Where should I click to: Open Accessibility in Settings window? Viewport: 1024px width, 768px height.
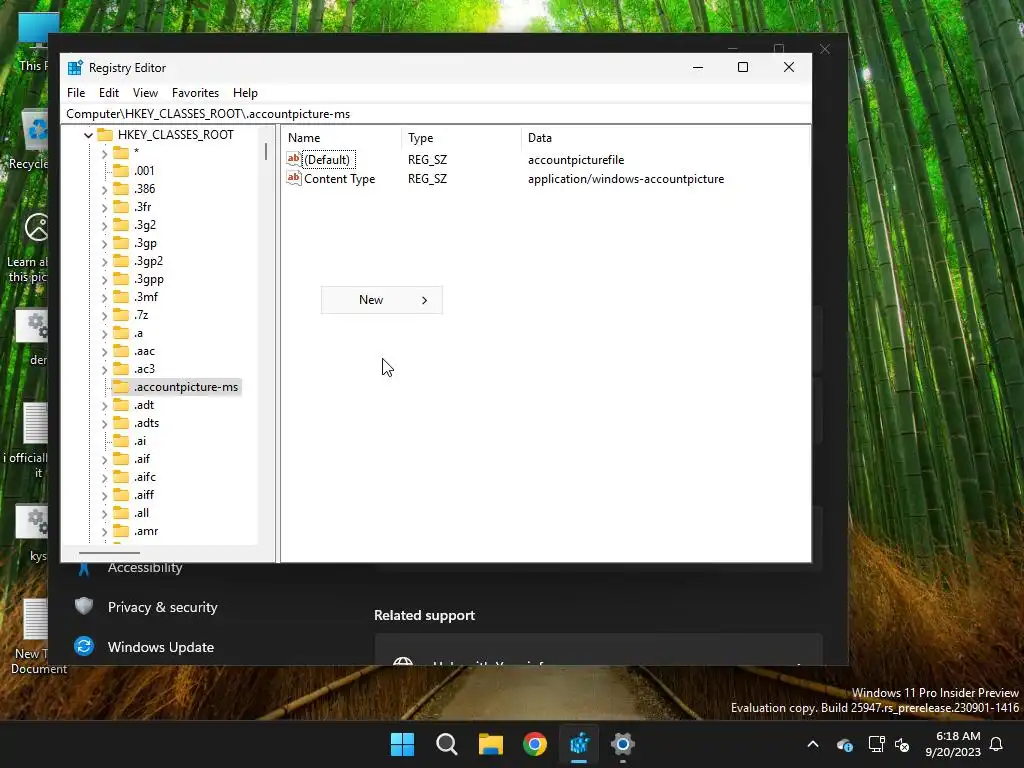point(145,568)
